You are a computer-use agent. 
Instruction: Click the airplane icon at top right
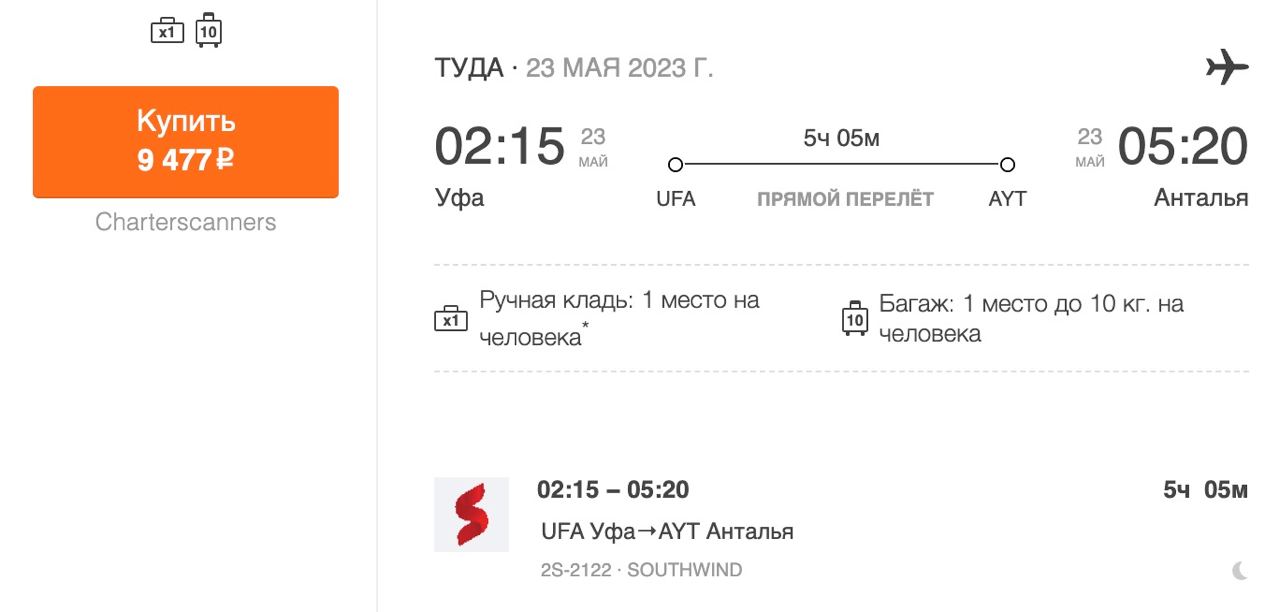tap(1227, 68)
